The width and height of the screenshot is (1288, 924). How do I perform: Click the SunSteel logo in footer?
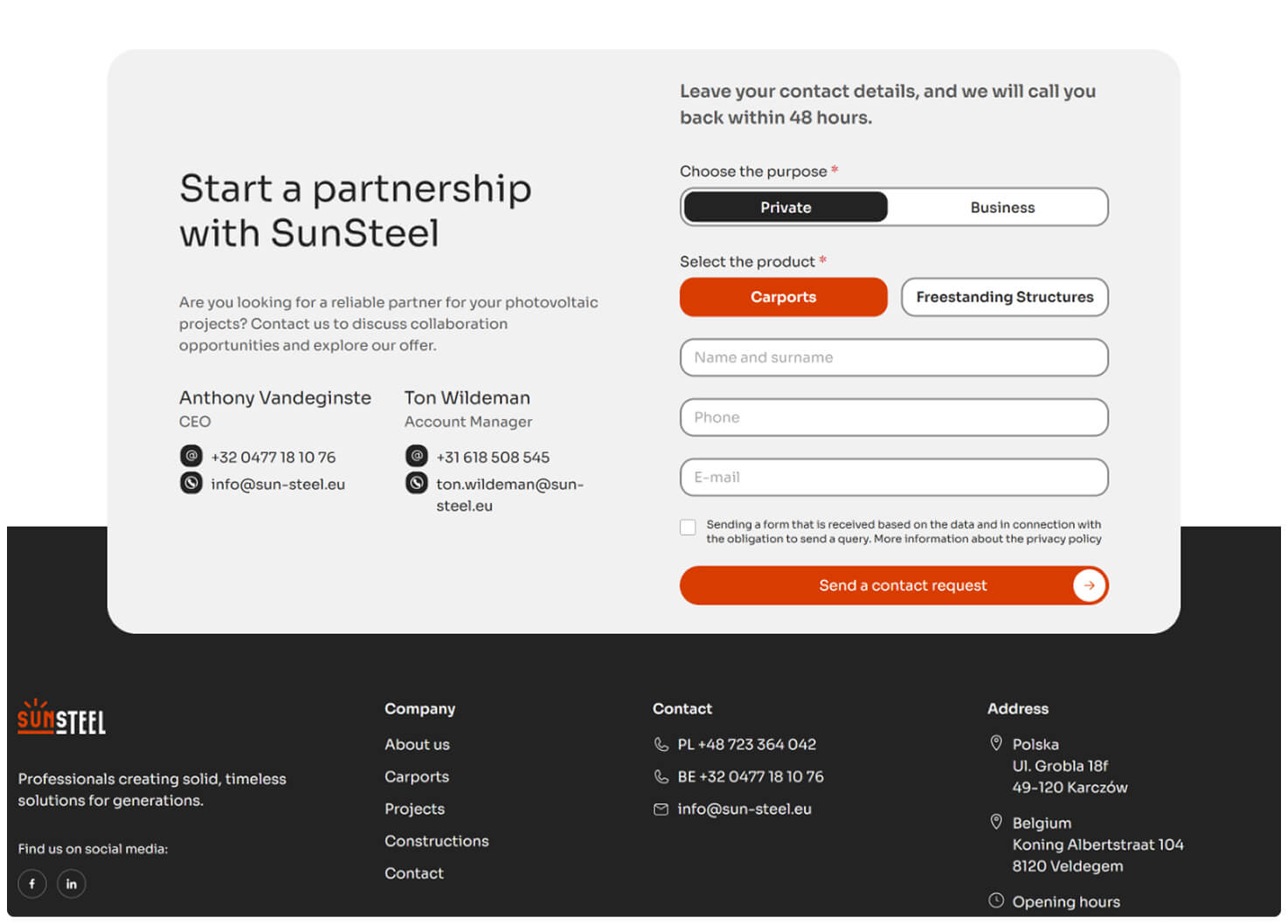point(61,718)
